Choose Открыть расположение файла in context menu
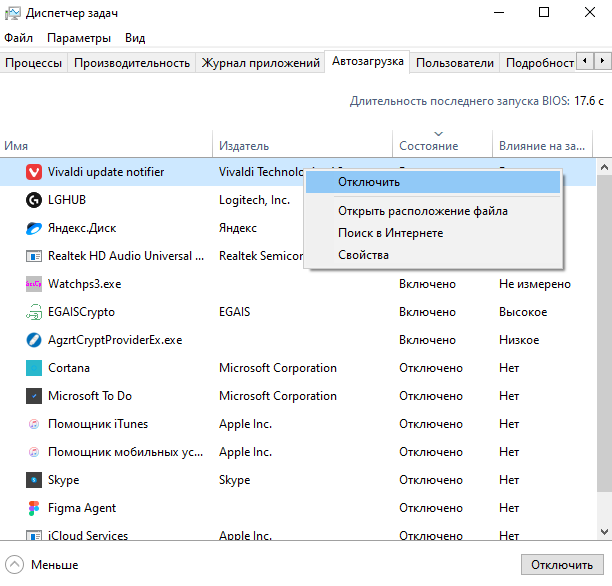The width and height of the screenshot is (612, 586). coord(433,211)
